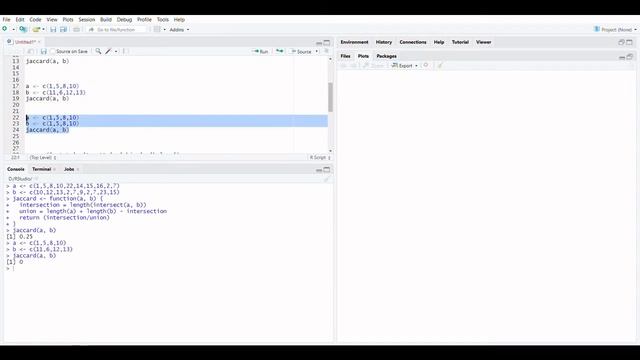Click the print icon in main toolbar

pyautogui.click(x=76, y=29)
